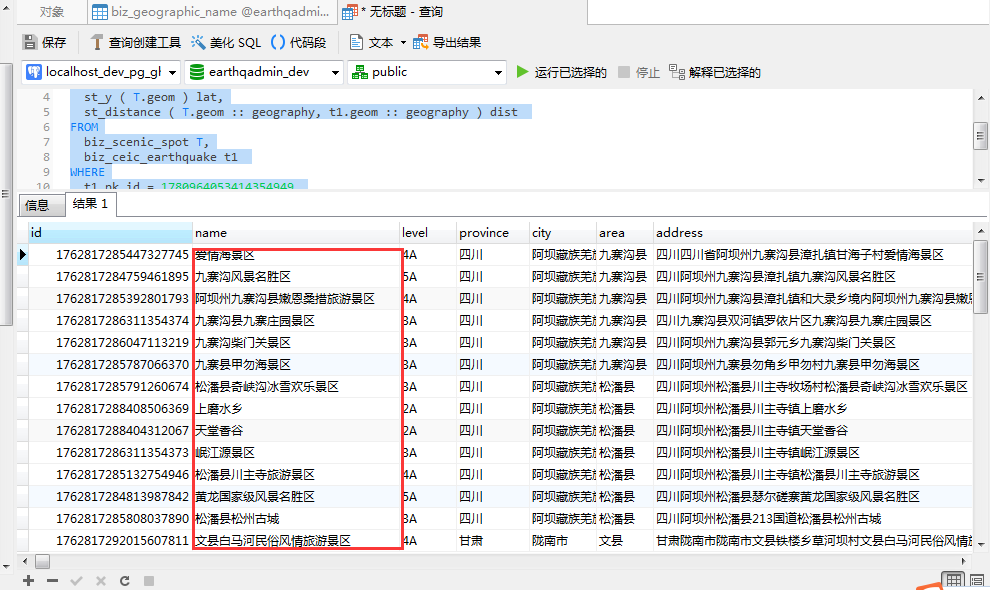Click the province column header
This screenshot has width=990, height=590.
coord(493,232)
